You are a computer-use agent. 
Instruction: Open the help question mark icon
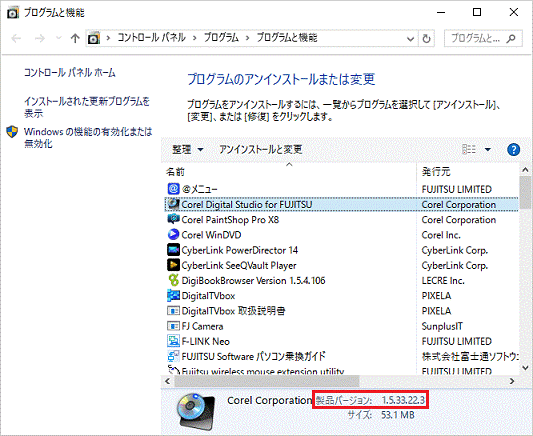[x=513, y=150]
